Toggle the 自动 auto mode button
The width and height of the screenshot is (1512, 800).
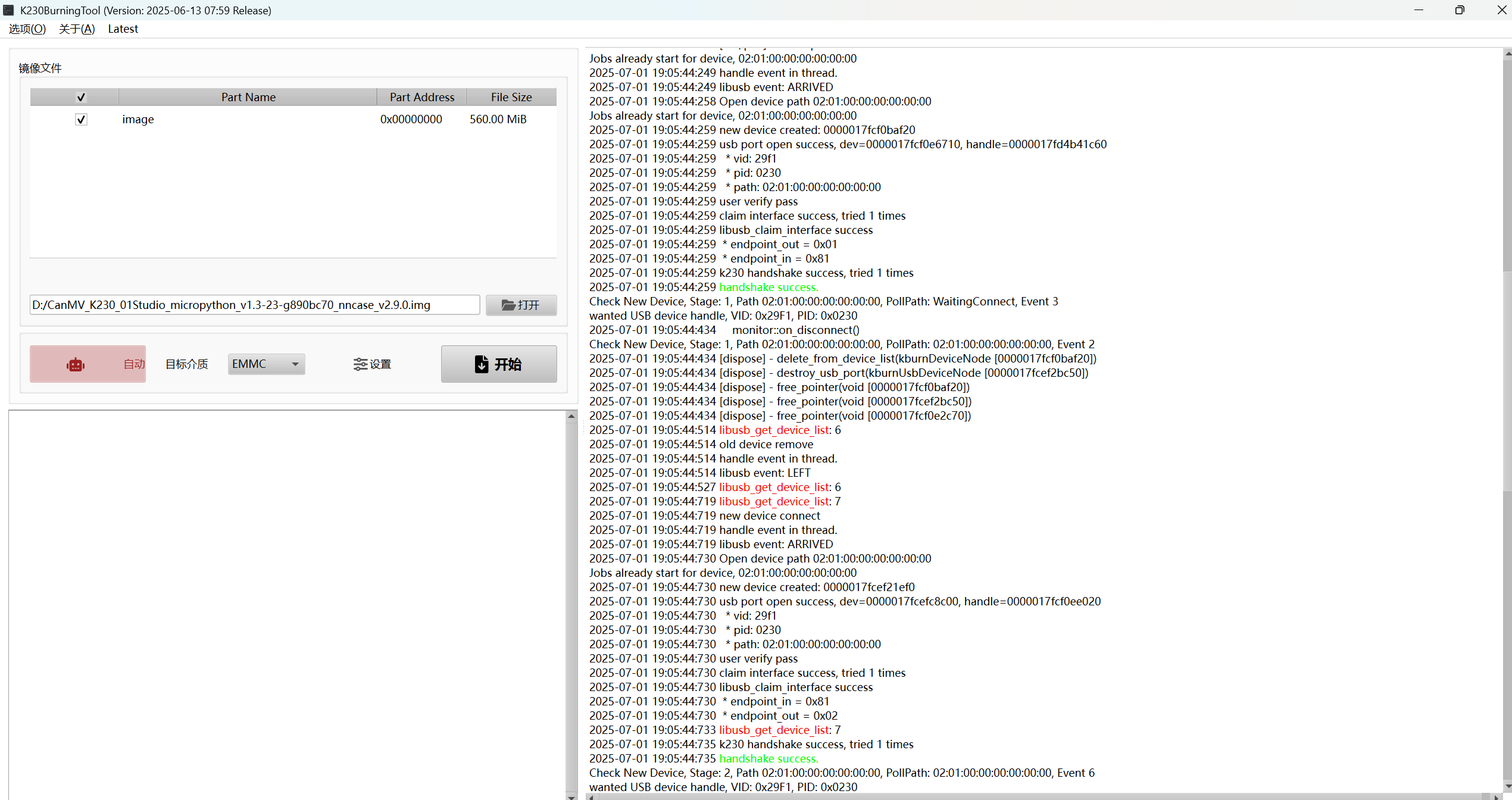coord(88,364)
